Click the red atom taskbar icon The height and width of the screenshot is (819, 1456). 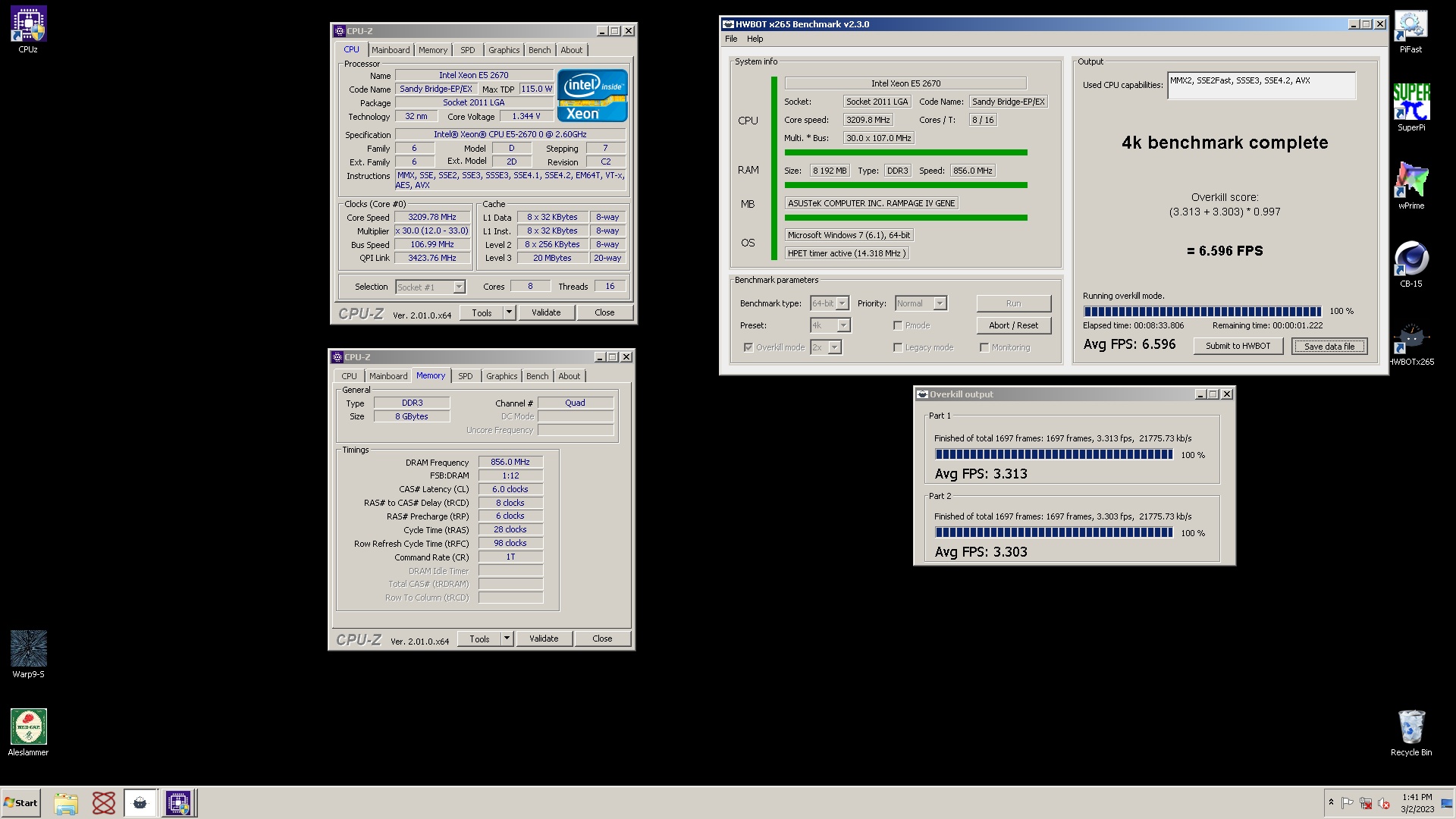click(x=103, y=803)
